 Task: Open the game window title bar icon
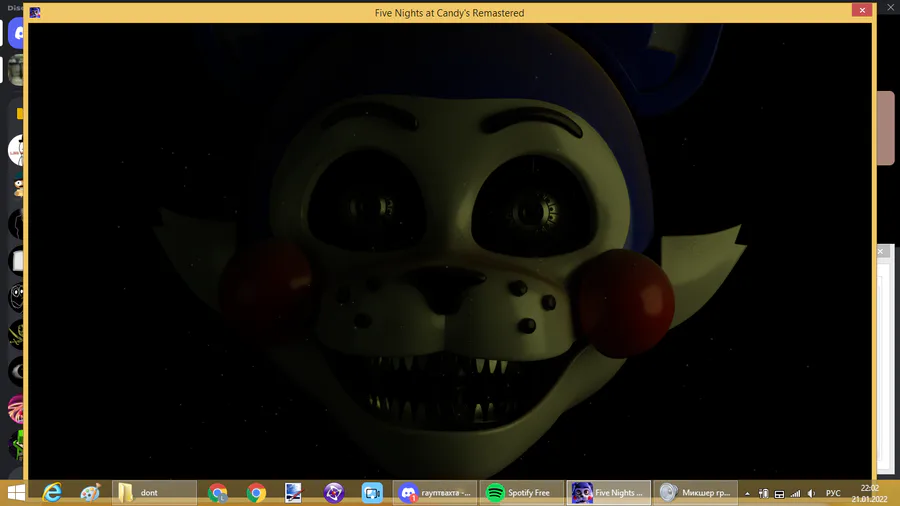tap(35, 13)
